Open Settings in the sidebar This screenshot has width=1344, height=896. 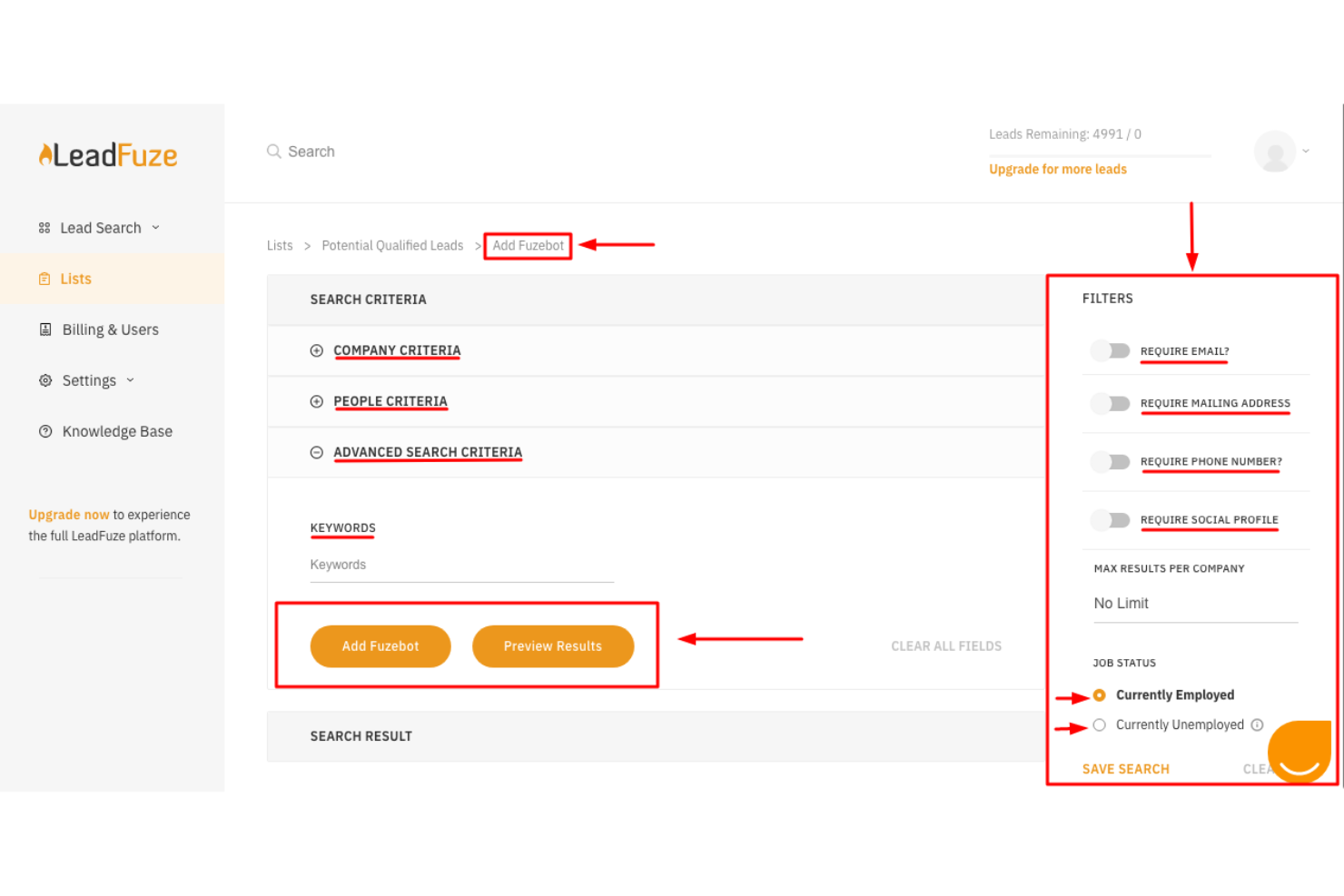[89, 380]
